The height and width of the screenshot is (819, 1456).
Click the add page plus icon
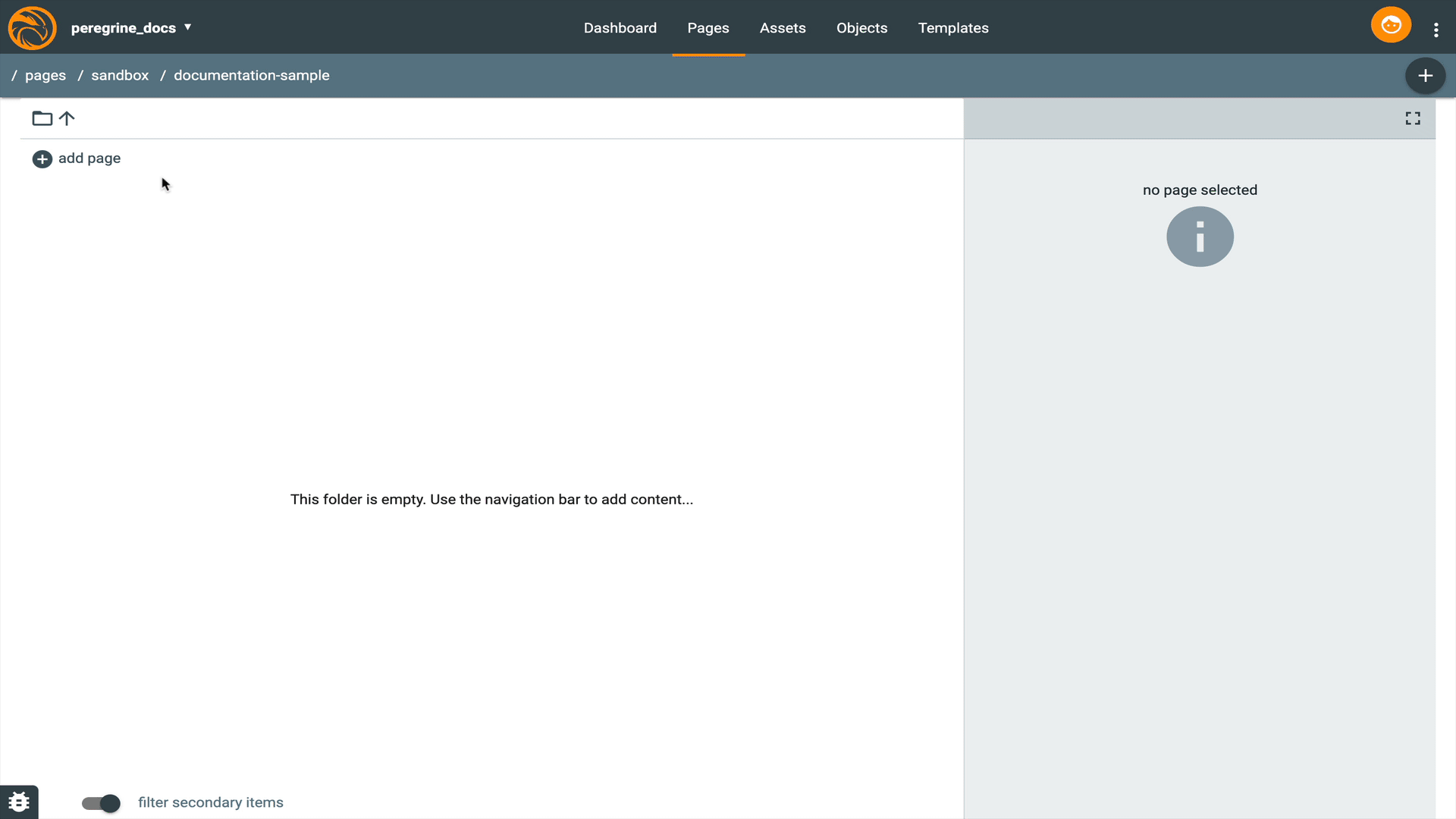pyautogui.click(x=42, y=159)
